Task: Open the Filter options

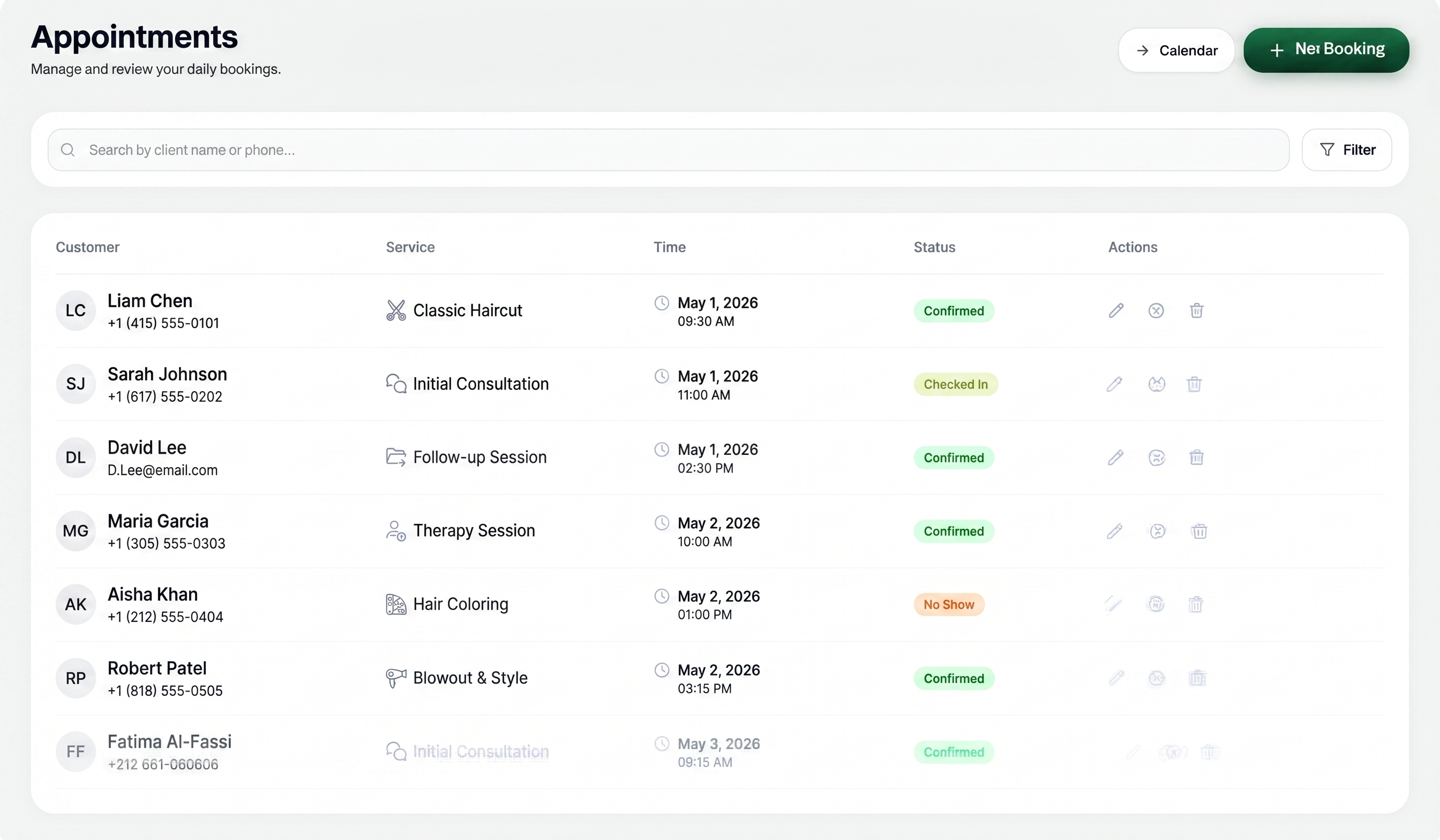Action: click(1346, 149)
